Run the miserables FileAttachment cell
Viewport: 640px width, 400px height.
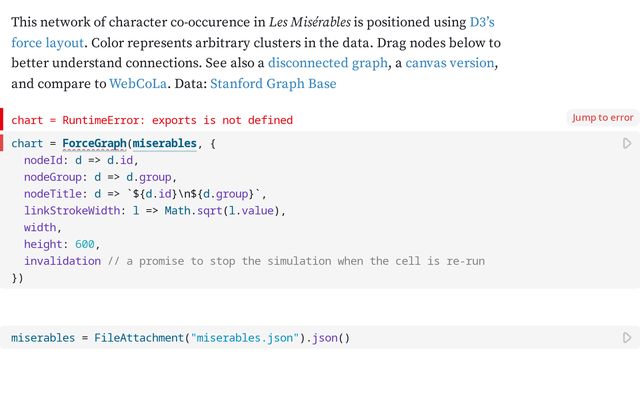627,338
